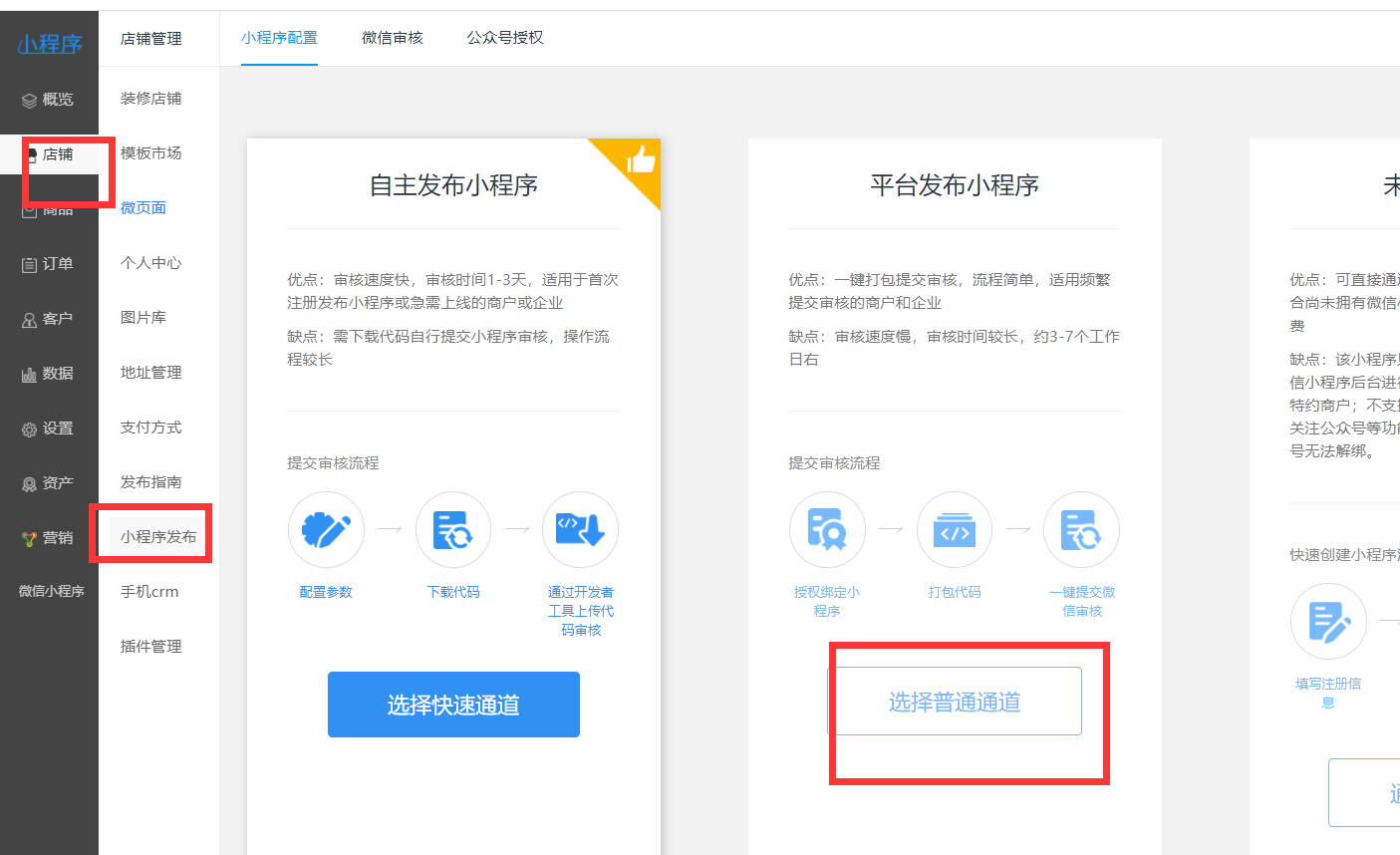Click the 选择快速通道 button
1400x855 pixels.
[453, 704]
